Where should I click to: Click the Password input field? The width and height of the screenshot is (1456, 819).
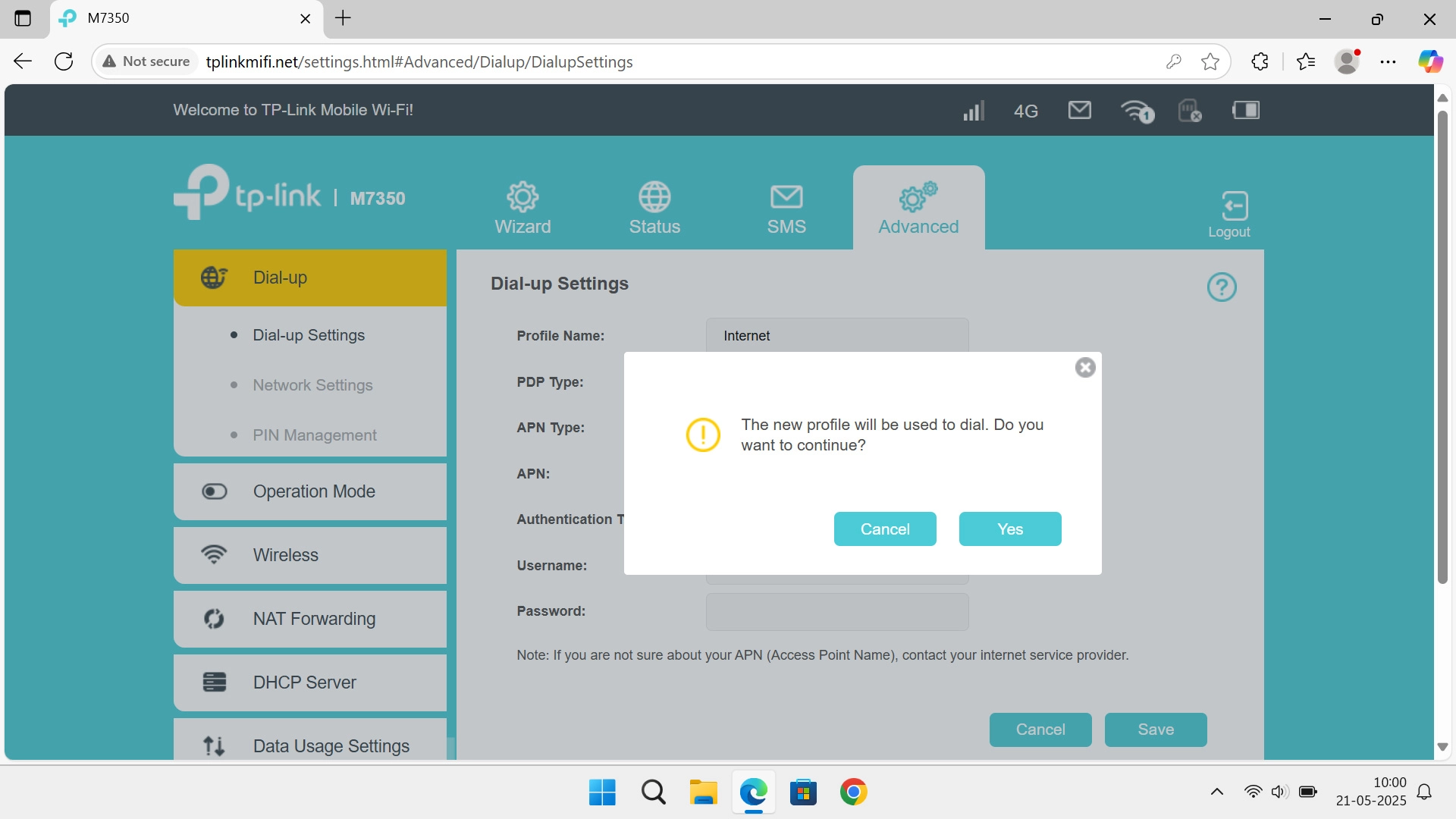coord(836,612)
